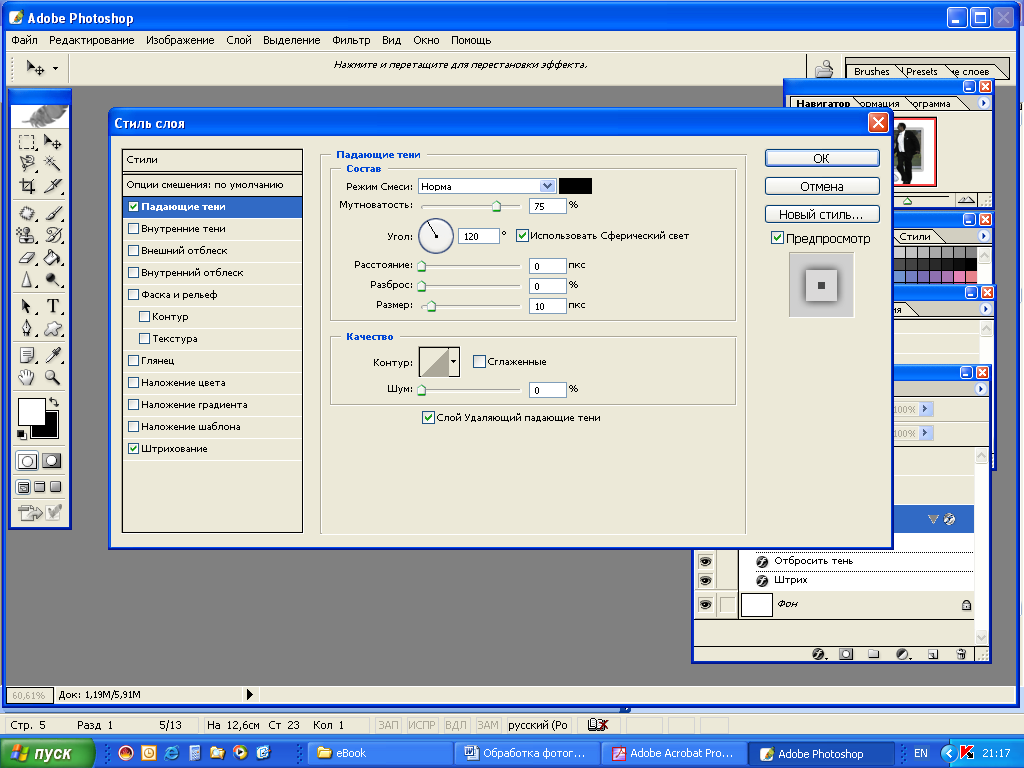Select the Crop tool
The image size is (1024, 768).
click(27, 185)
